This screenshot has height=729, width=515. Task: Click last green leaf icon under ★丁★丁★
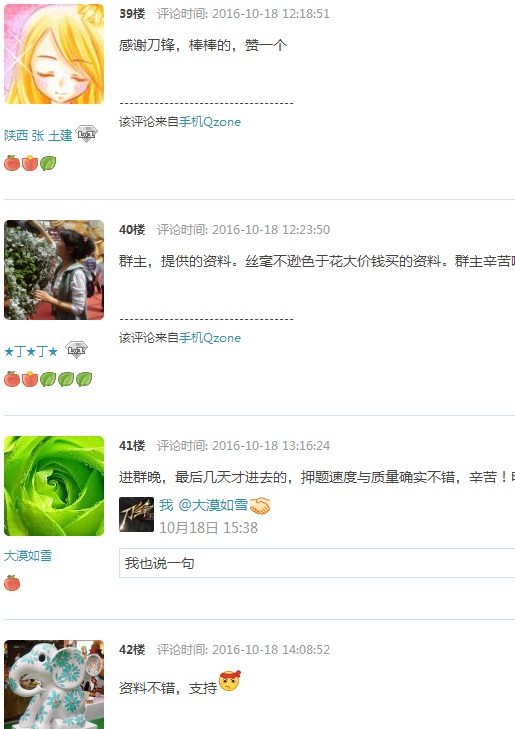[x=84, y=379]
